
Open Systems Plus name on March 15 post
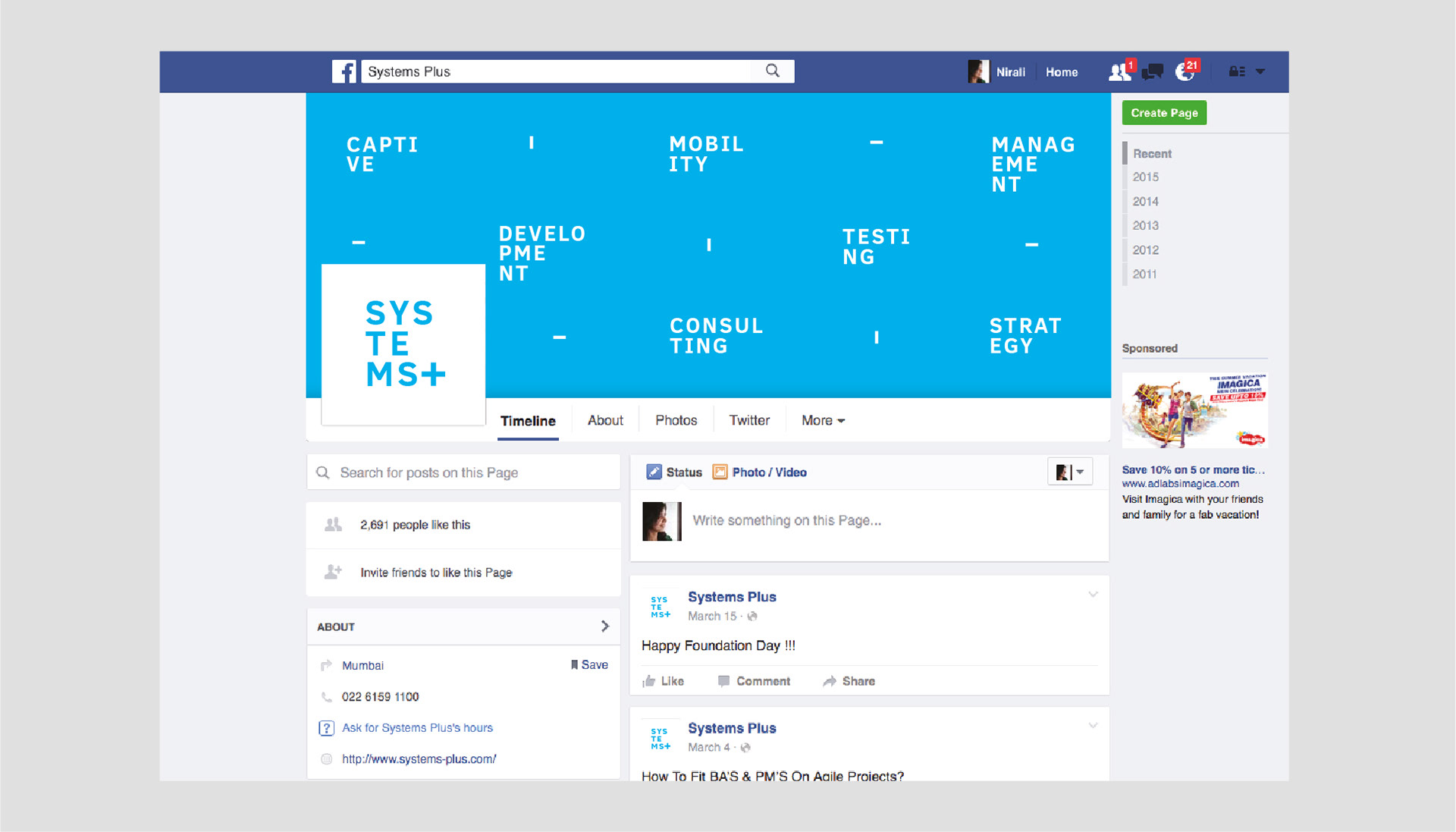coord(732,597)
